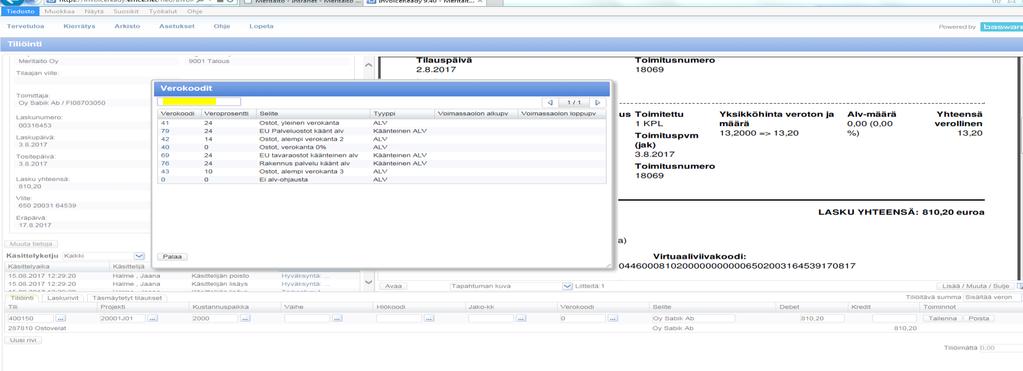Image resolution: width=1023 pixels, height=371 pixels.
Task: Open lookup for Projekti field
Action: pyautogui.click(x=153, y=318)
